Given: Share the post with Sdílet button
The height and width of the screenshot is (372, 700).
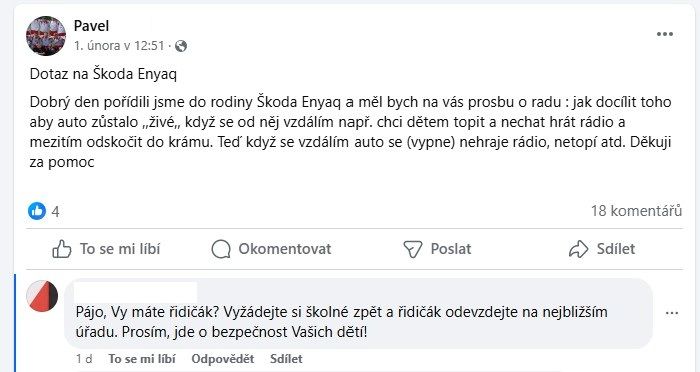Looking at the screenshot, I should 602,249.
